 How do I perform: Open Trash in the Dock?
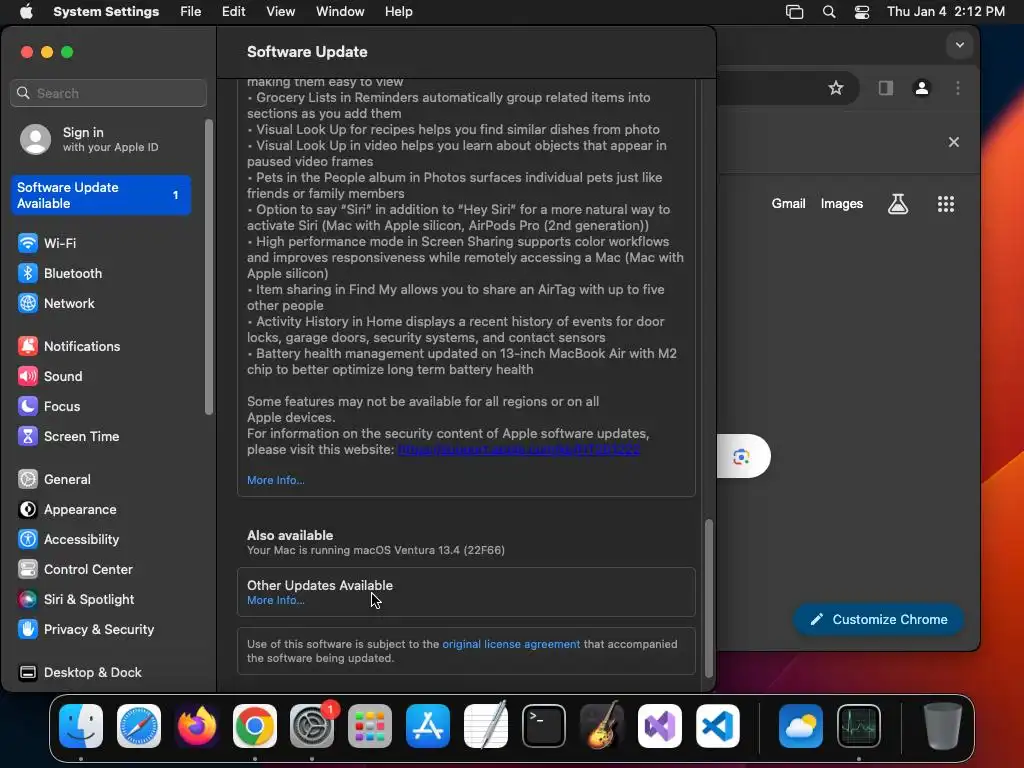point(942,726)
